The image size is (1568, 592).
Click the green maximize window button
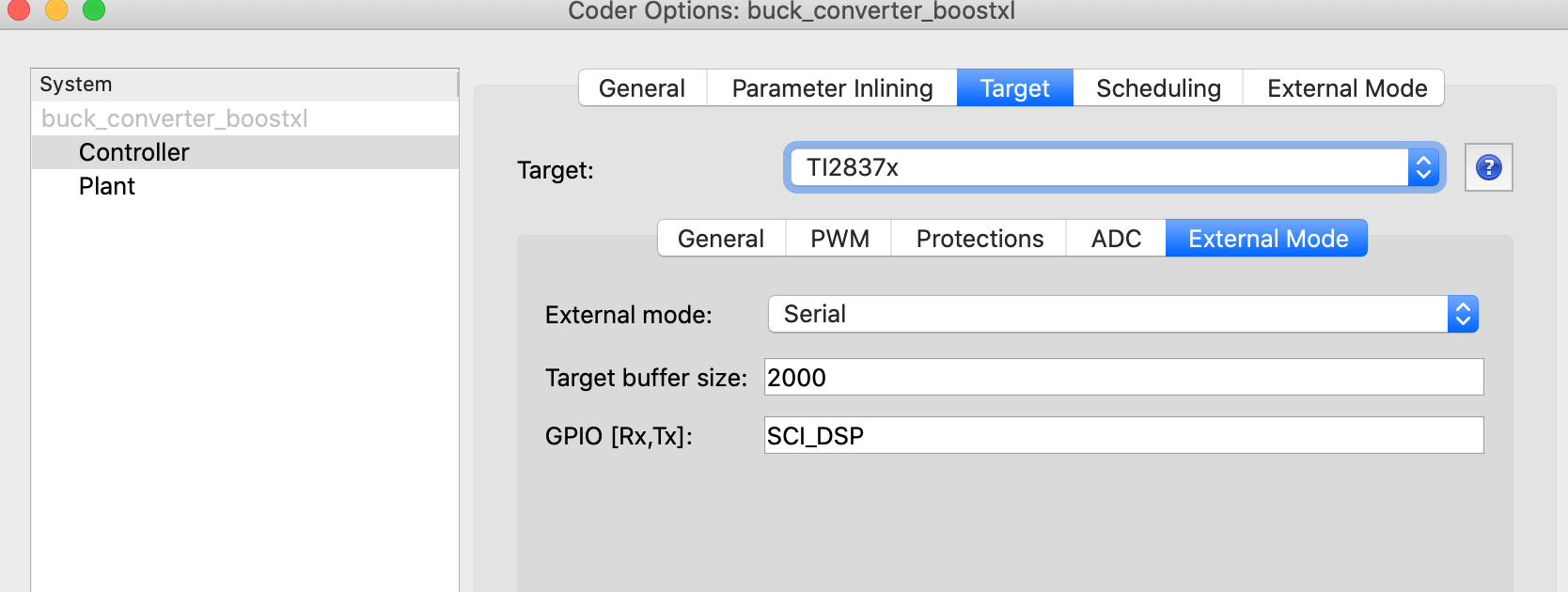94,9
